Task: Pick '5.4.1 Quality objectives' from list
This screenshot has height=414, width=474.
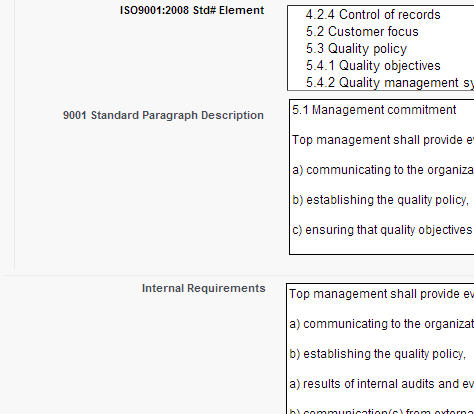Action: (373, 66)
